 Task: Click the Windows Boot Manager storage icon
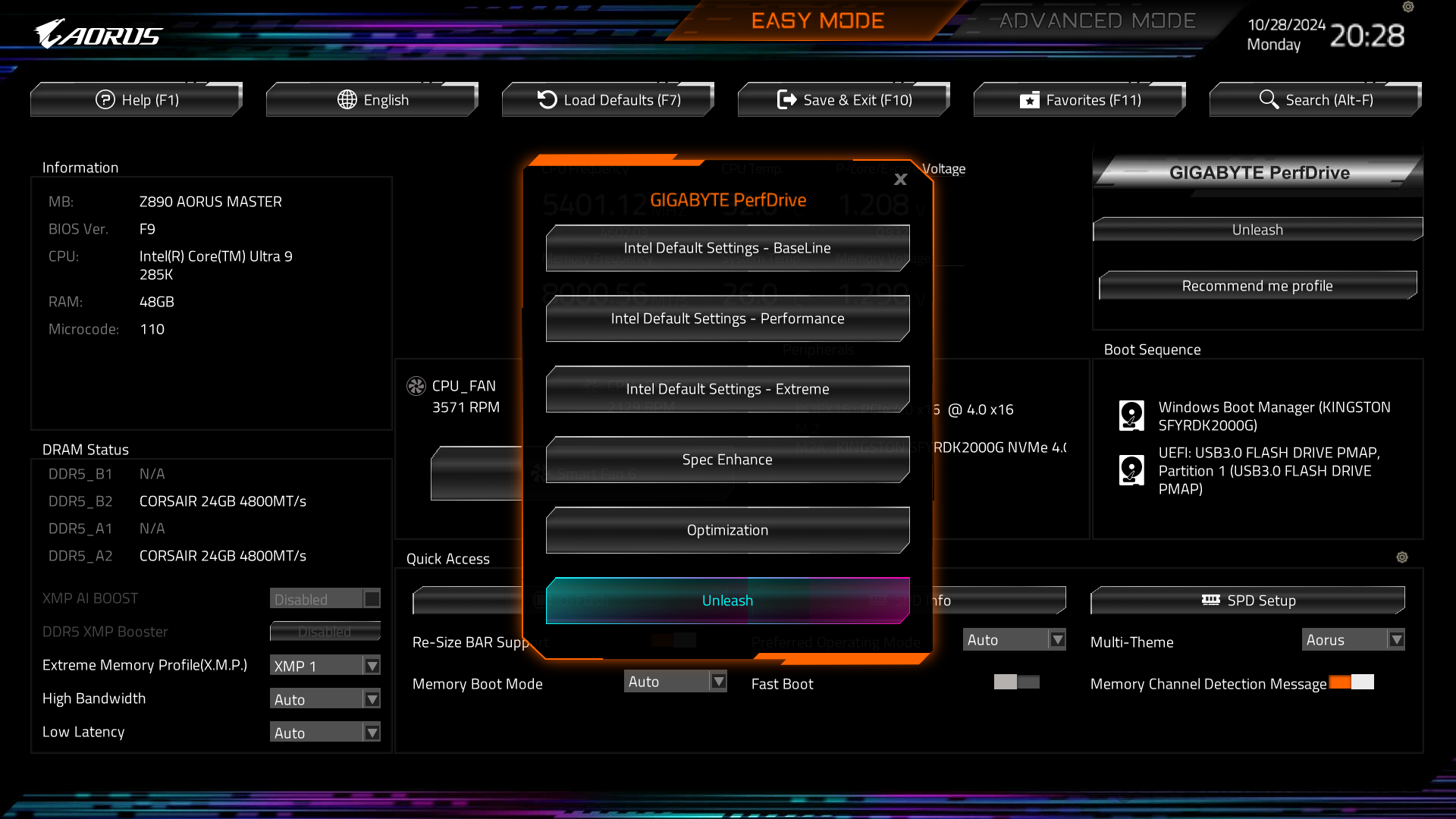(1132, 413)
